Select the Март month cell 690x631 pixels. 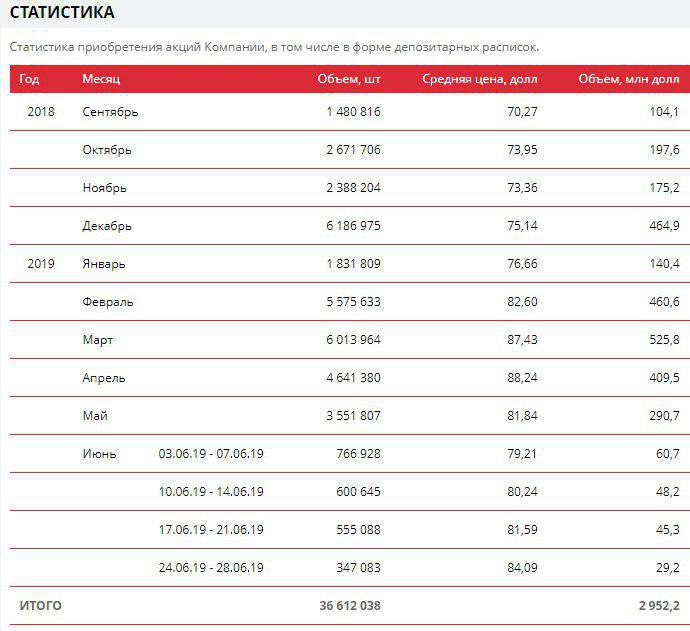coord(98,340)
